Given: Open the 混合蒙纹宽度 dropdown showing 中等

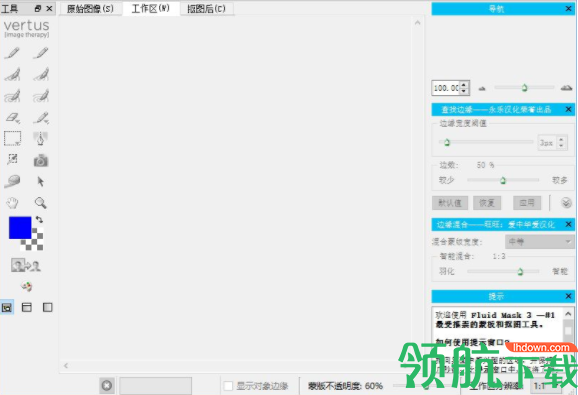Looking at the screenshot, I should (539, 242).
